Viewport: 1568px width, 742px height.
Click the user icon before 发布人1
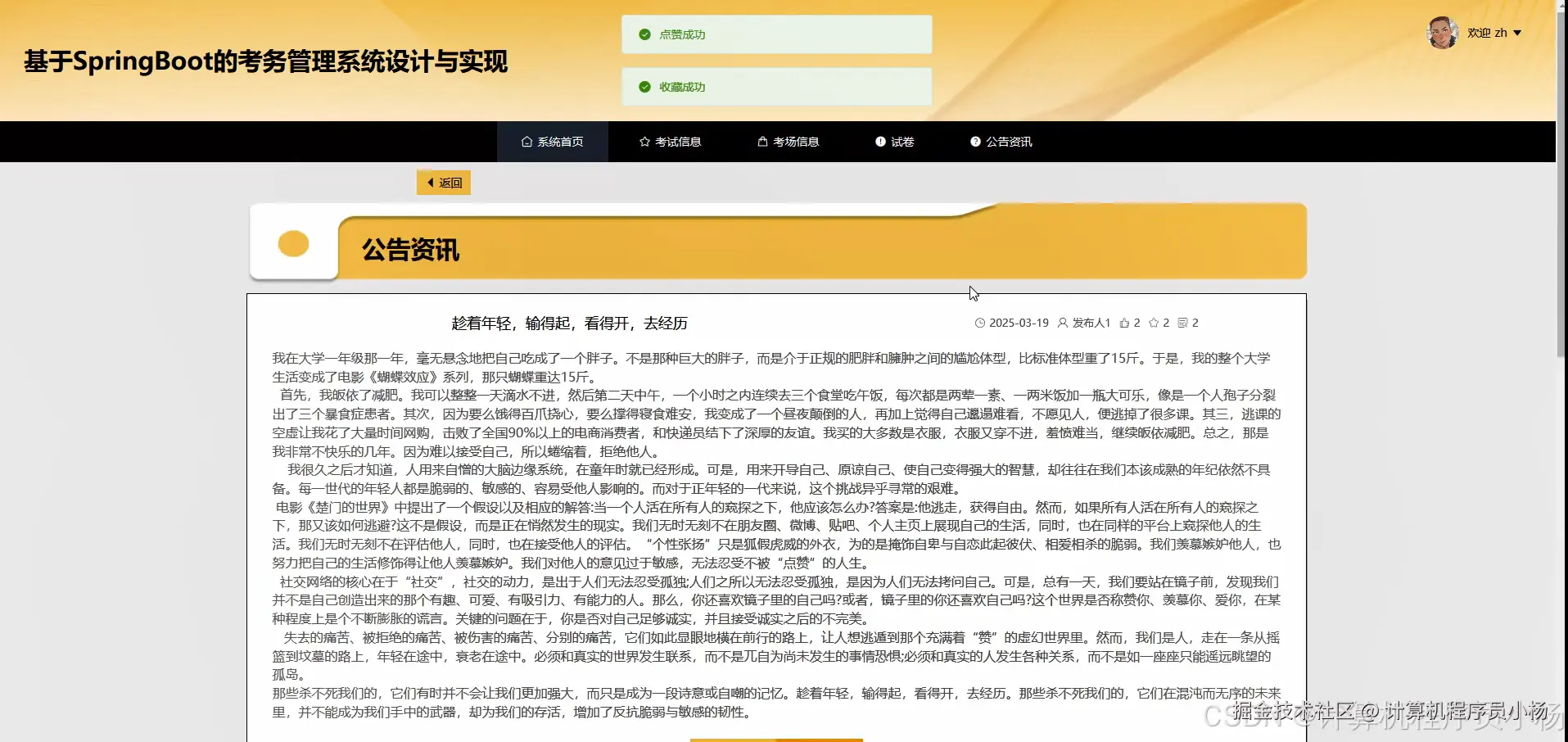click(1062, 323)
